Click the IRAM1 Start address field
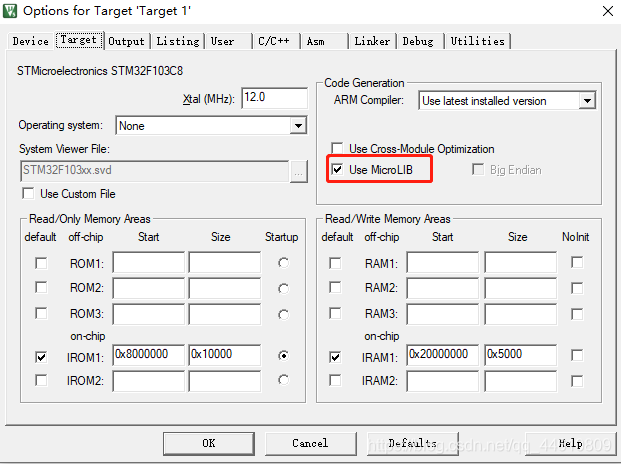621x464 pixels. click(x=442, y=355)
